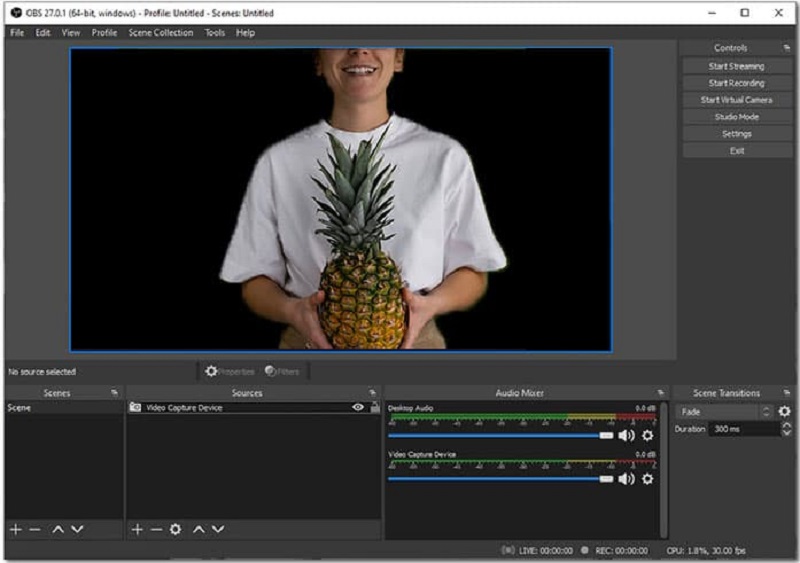Remove the selected source with minus icon
Viewport: 800px width, 563px height.
click(x=156, y=529)
